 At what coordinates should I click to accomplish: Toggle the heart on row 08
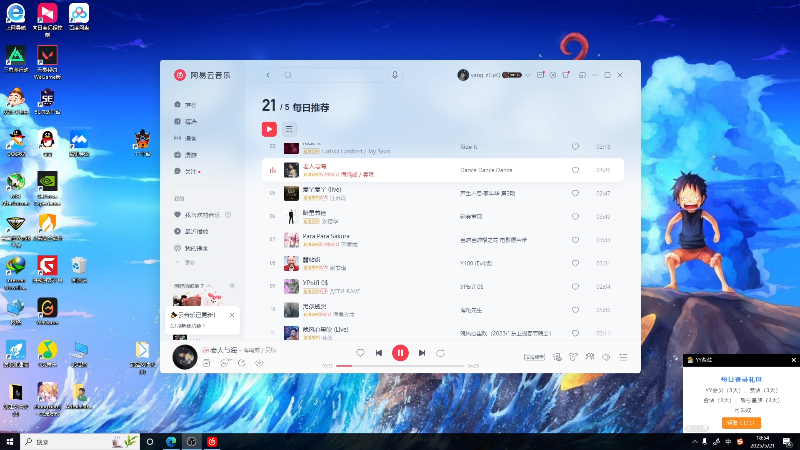(x=575, y=263)
